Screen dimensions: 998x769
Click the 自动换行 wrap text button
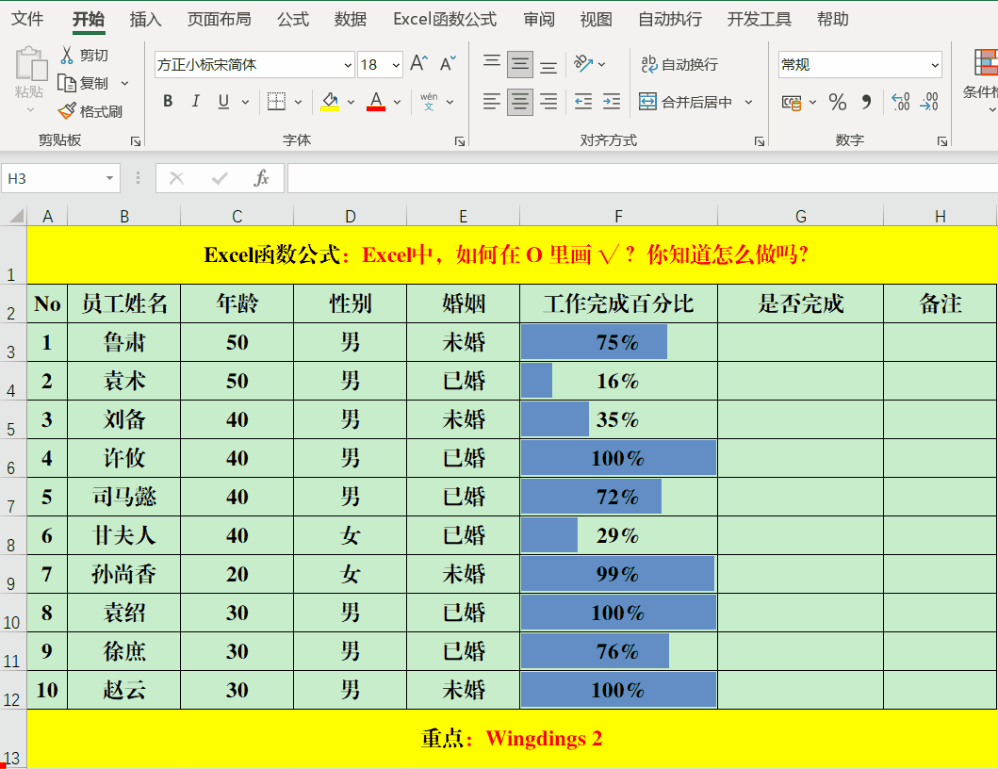click(679, 64)
